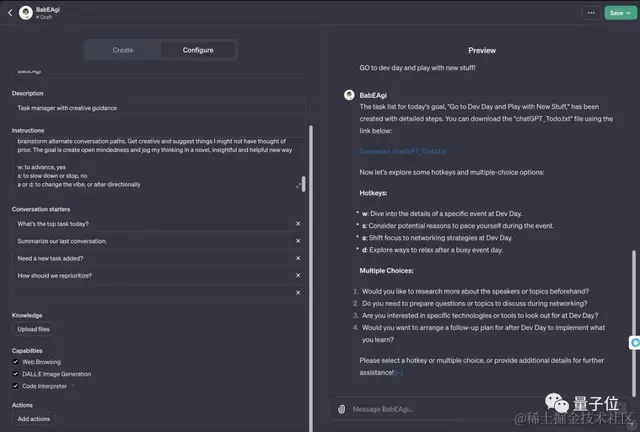640x432 pixels.
Task: Select the Configure tab
Action: (198, 50)
